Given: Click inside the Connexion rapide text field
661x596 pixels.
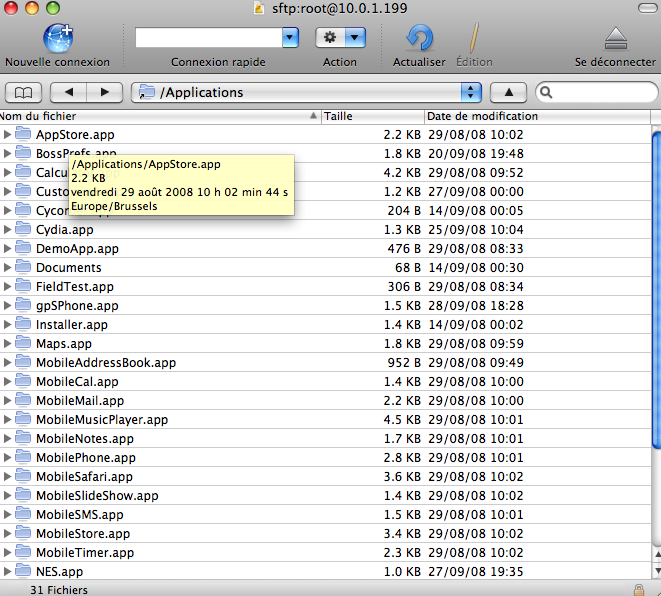Looking at the screenshot, I should coord(209,38).
